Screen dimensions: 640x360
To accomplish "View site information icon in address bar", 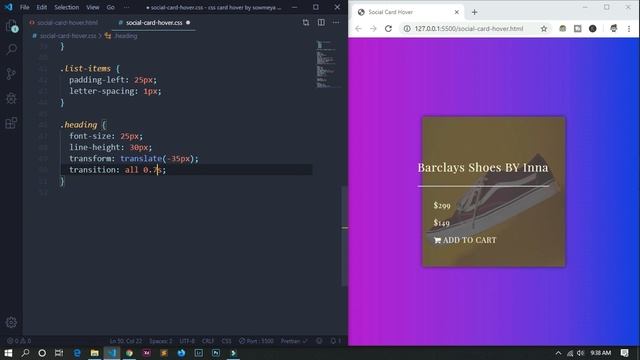I will 407,29.
